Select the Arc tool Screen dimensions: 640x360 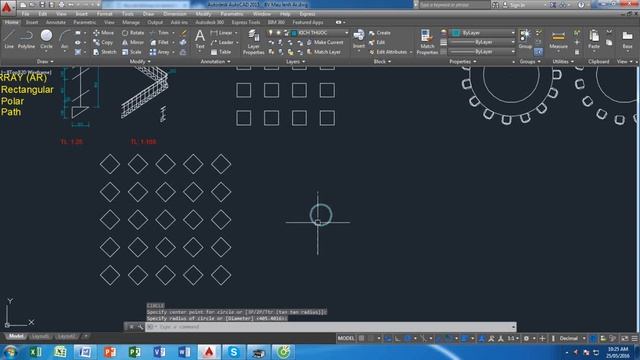(64, 39)
